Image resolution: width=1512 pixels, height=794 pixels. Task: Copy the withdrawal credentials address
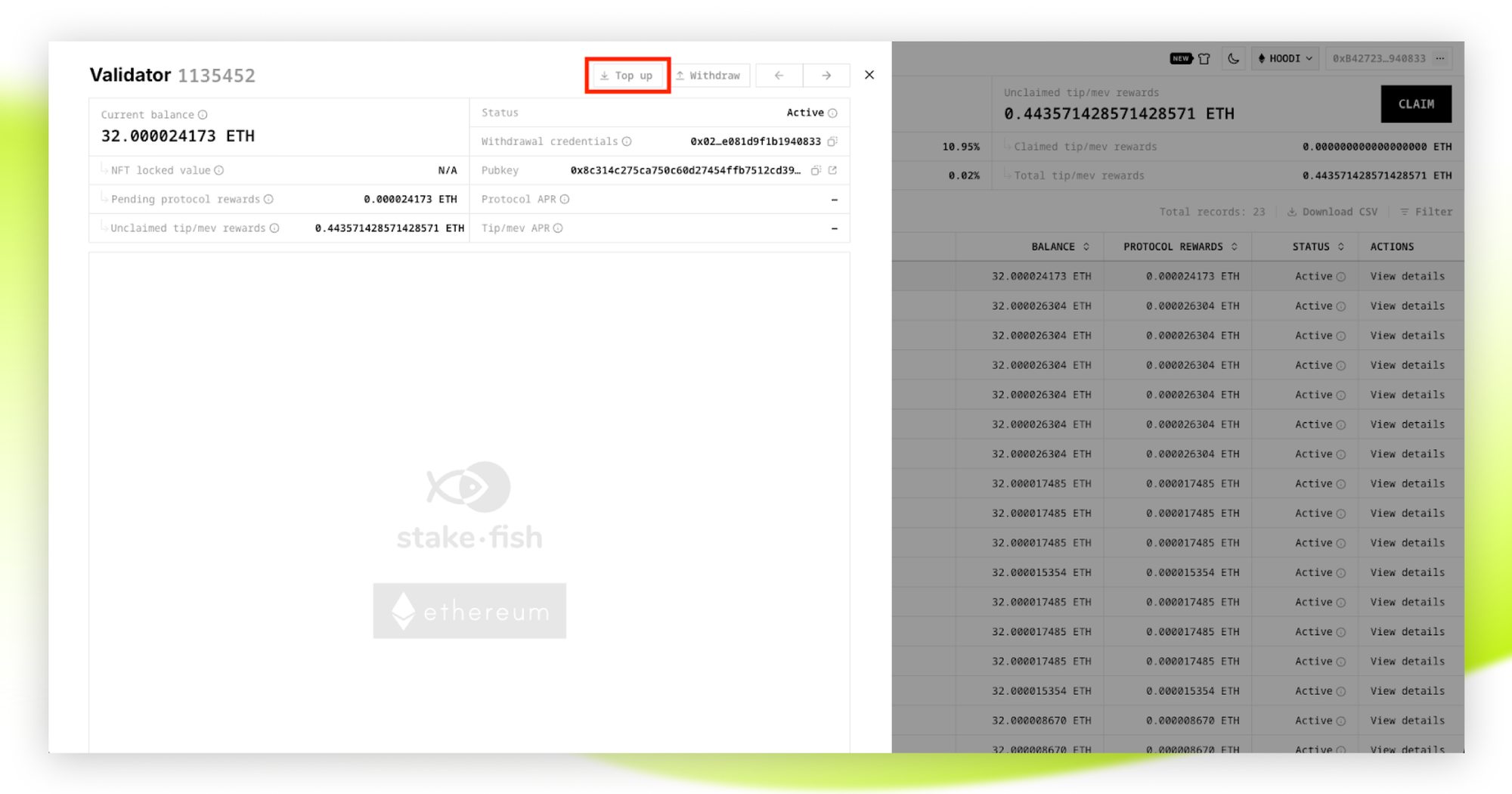click(832, 141)
